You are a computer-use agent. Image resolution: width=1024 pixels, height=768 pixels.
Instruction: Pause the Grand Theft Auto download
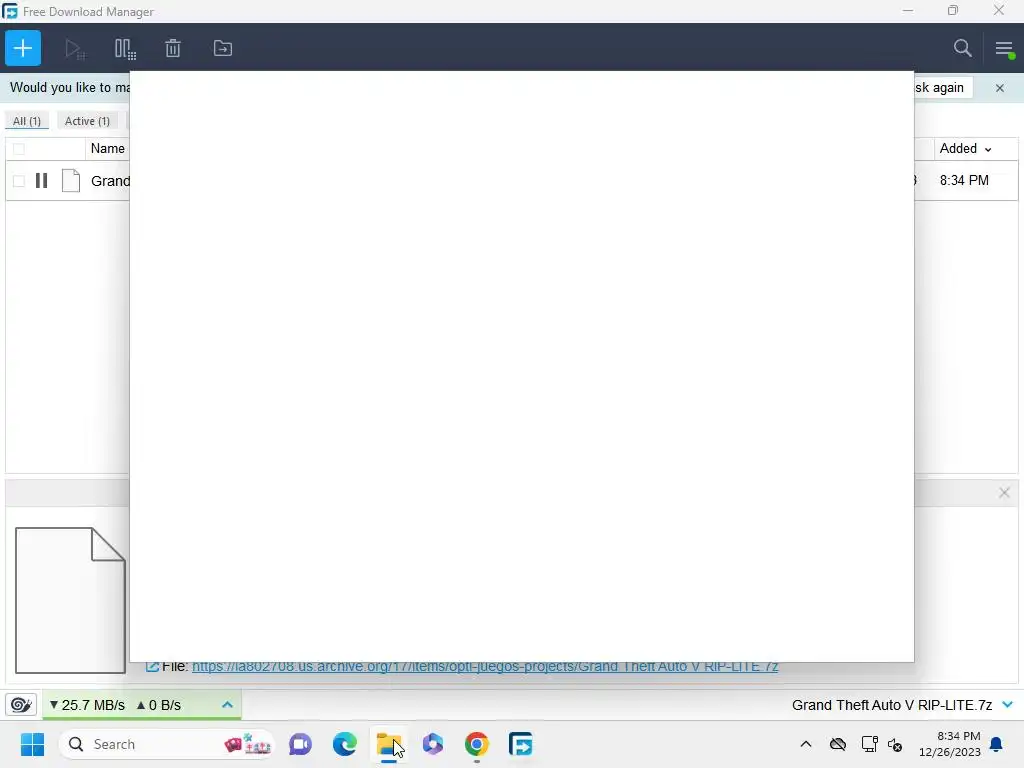coord(42,181)
